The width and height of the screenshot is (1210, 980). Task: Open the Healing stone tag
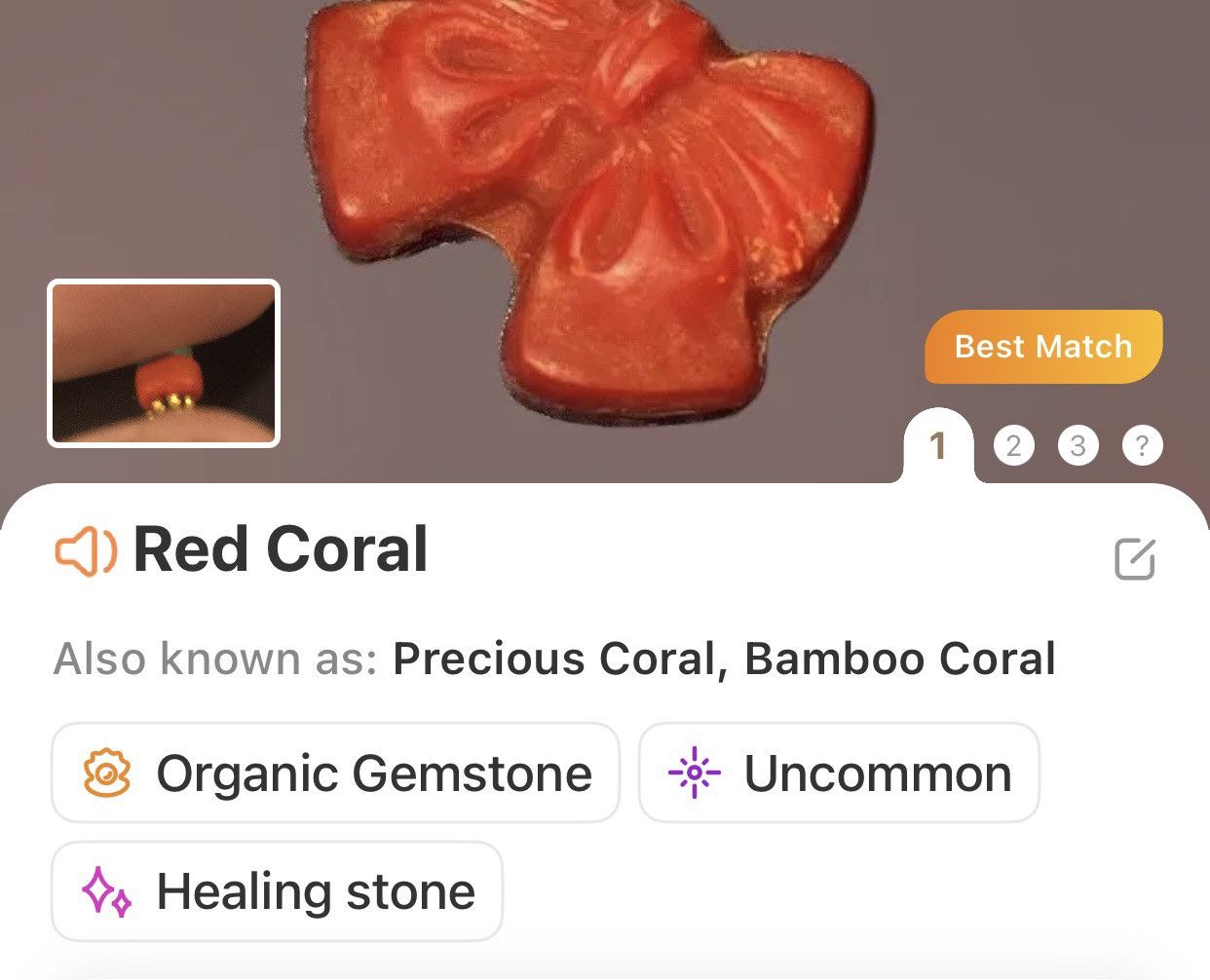pos(277,892)
